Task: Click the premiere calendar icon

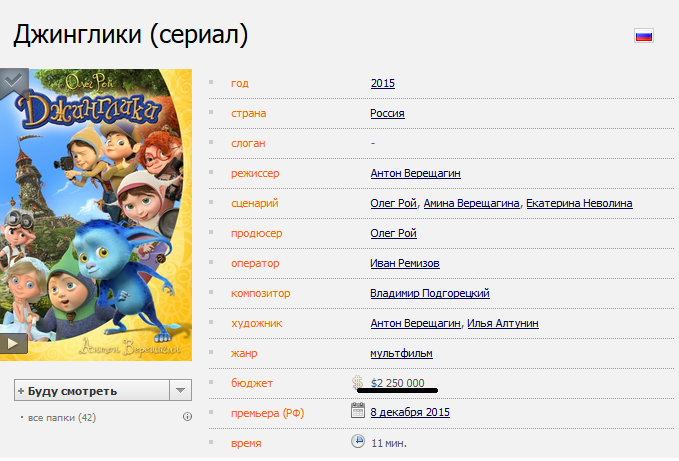Action: [358, 410]
